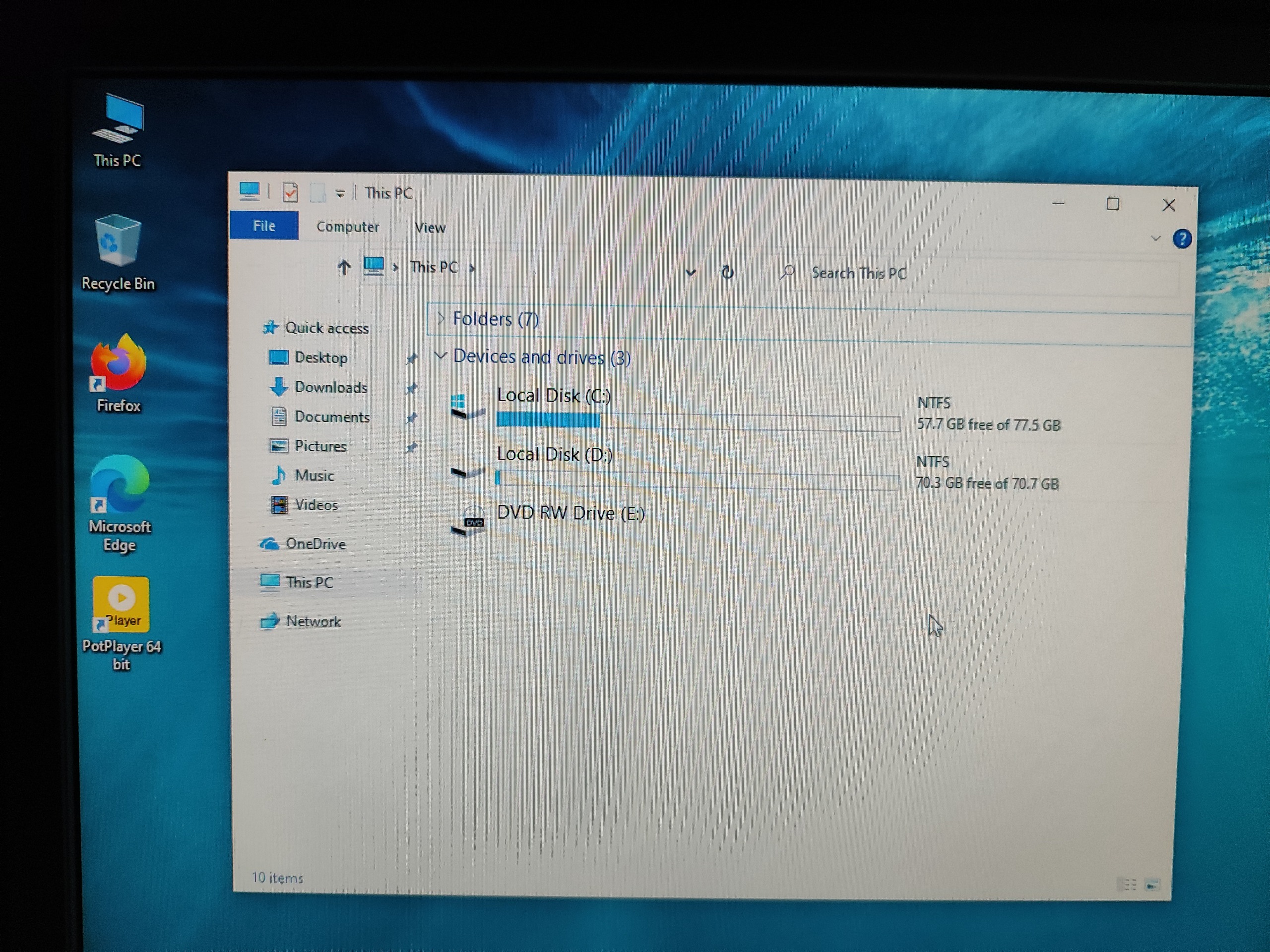1270x952 pixels.
Task: Select Downloads in Quick access
Action: pos(331,387)
